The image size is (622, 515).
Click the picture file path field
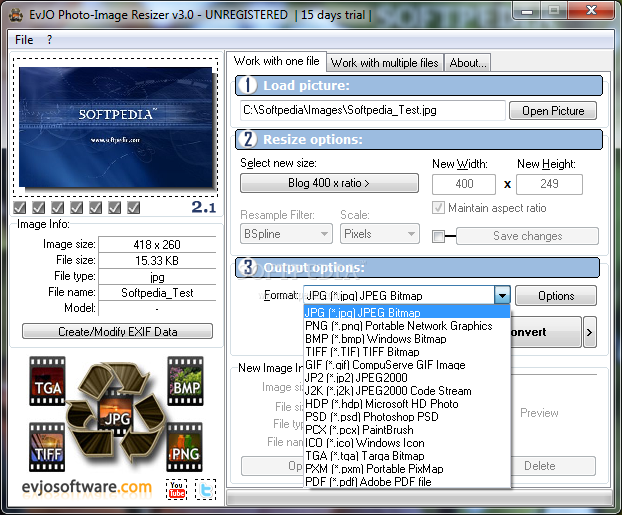[372, 110]
